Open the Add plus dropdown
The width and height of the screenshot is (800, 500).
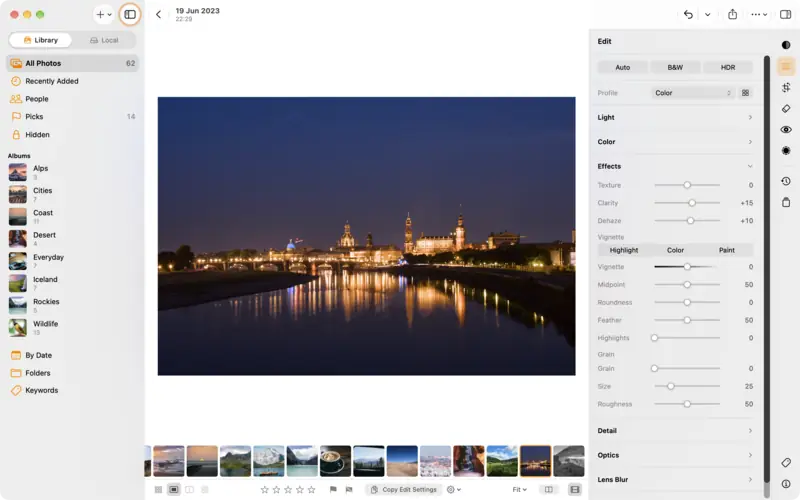tap(104, 14)
